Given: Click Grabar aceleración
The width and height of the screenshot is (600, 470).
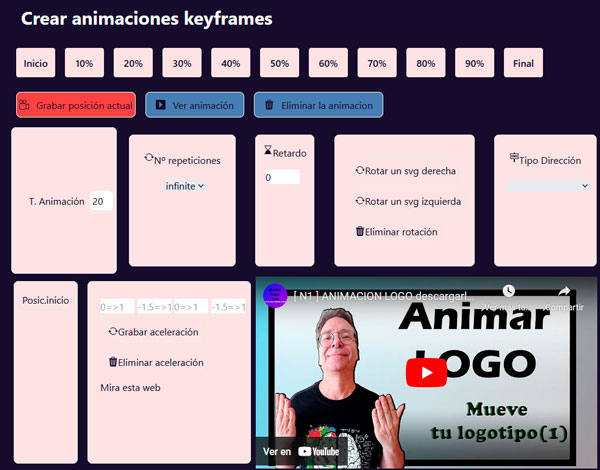Looking at the screenshot, I should 153,332.
